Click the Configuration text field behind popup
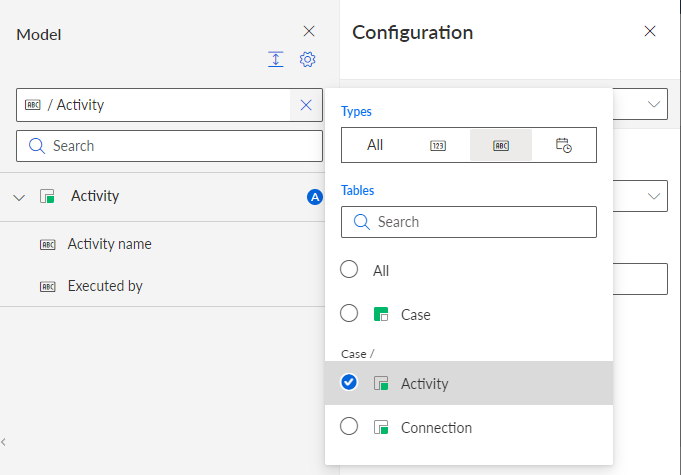 tap(640, 279)
